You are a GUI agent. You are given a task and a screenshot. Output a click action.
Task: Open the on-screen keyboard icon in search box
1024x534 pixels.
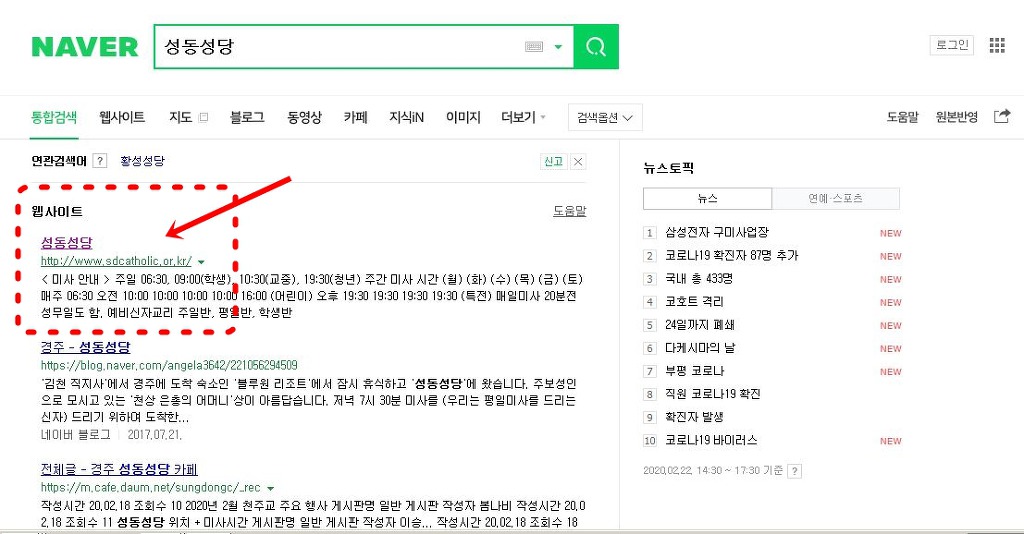[534, 46]
